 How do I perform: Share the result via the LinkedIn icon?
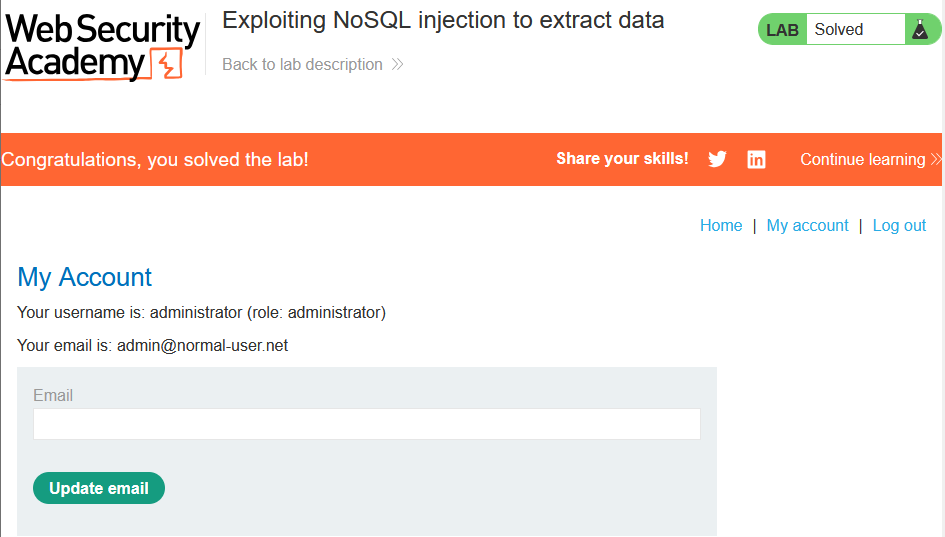tap(756, 159)
